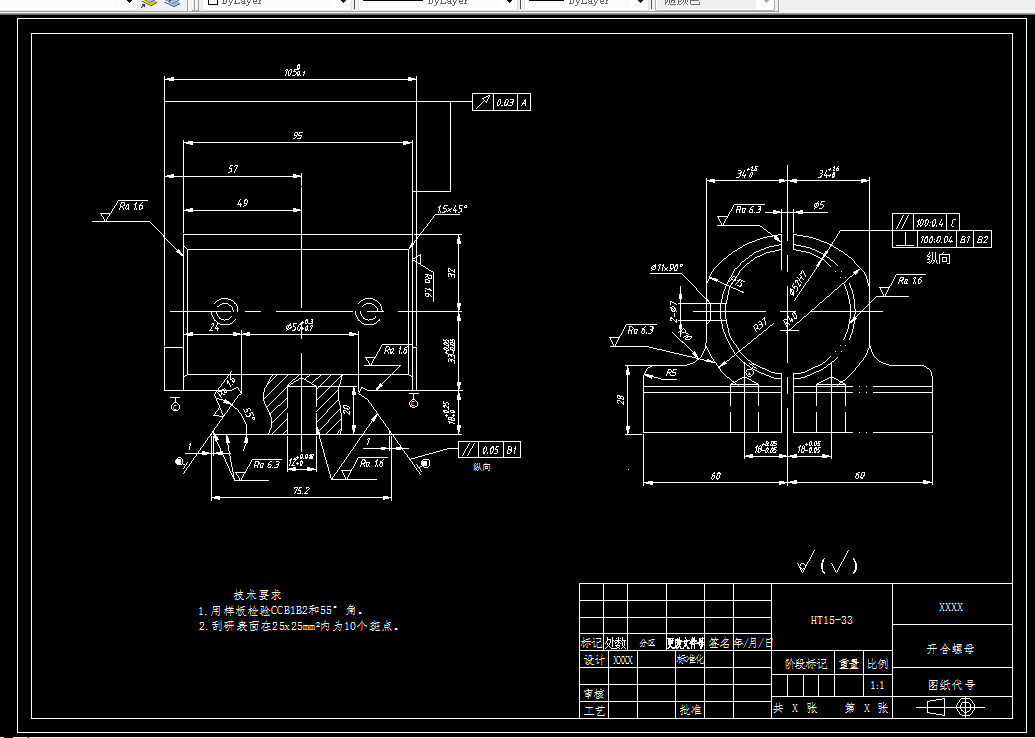
Task: Click the color swatch square in Color Control
Action: 212,4
